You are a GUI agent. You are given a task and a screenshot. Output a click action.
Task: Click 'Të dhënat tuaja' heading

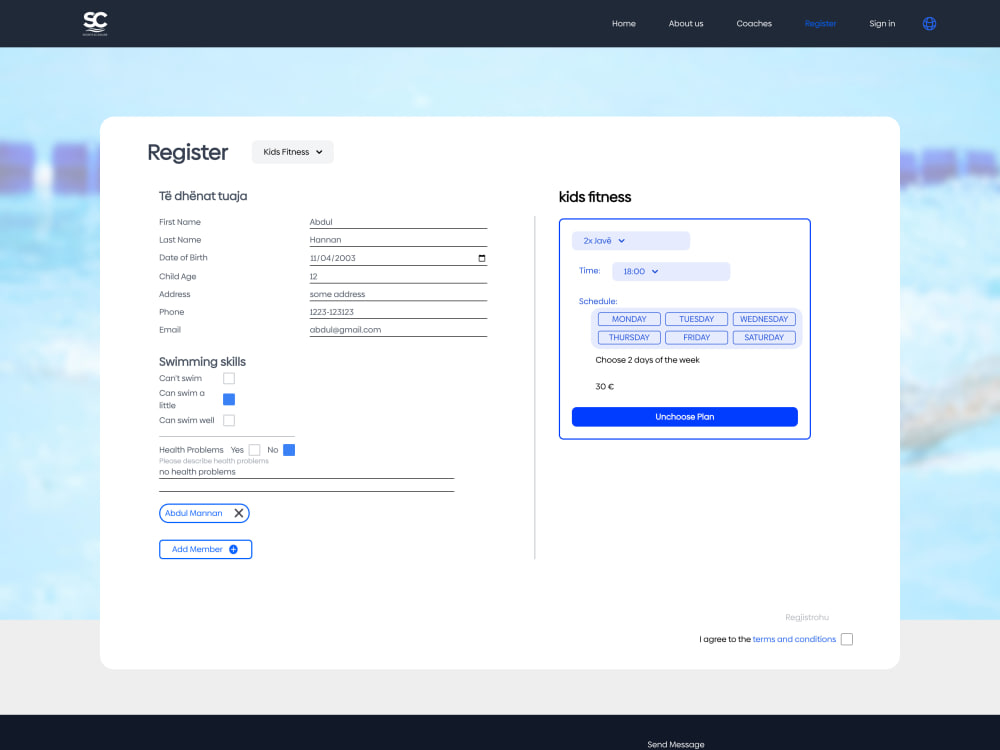pyautogui.click(x=203, y=196)
